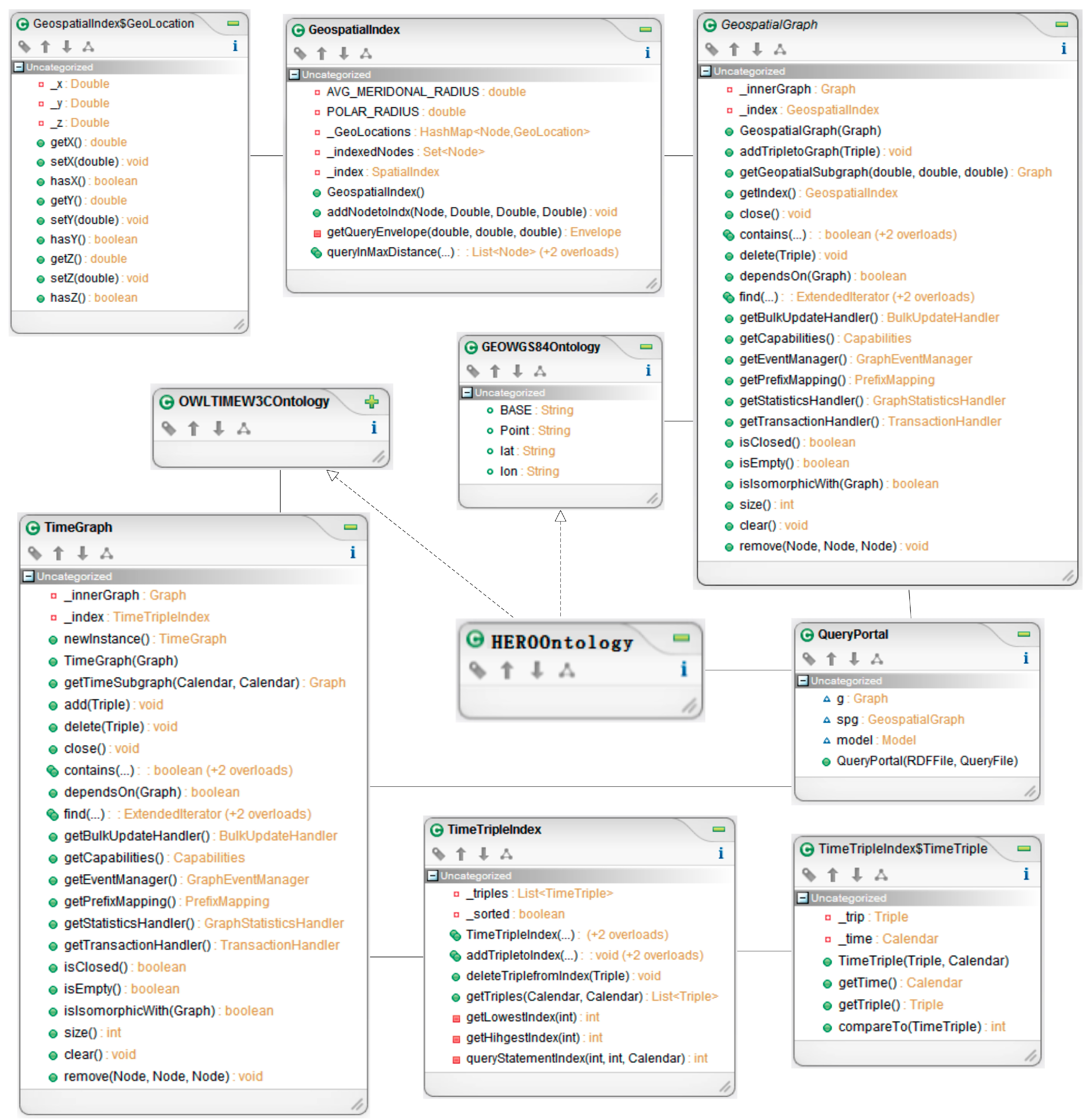
Task: Collapse Uncategorized section in TimeGraph
Action: 28,576
